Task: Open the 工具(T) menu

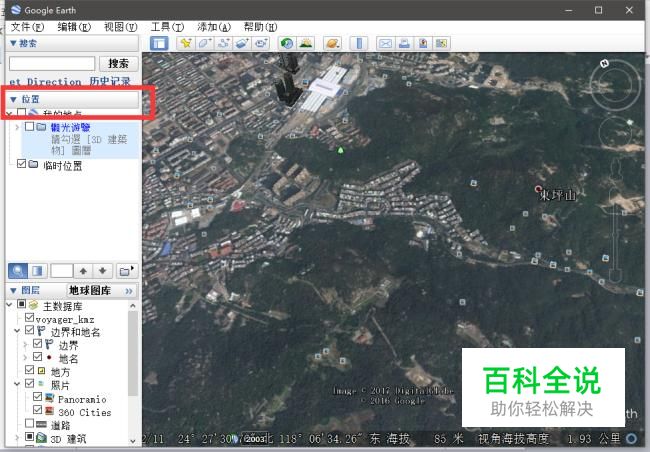Action: pos(167,27)
